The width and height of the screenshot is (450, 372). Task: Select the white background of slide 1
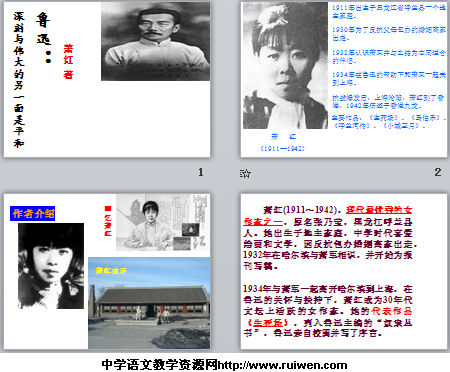pos(107,120)
